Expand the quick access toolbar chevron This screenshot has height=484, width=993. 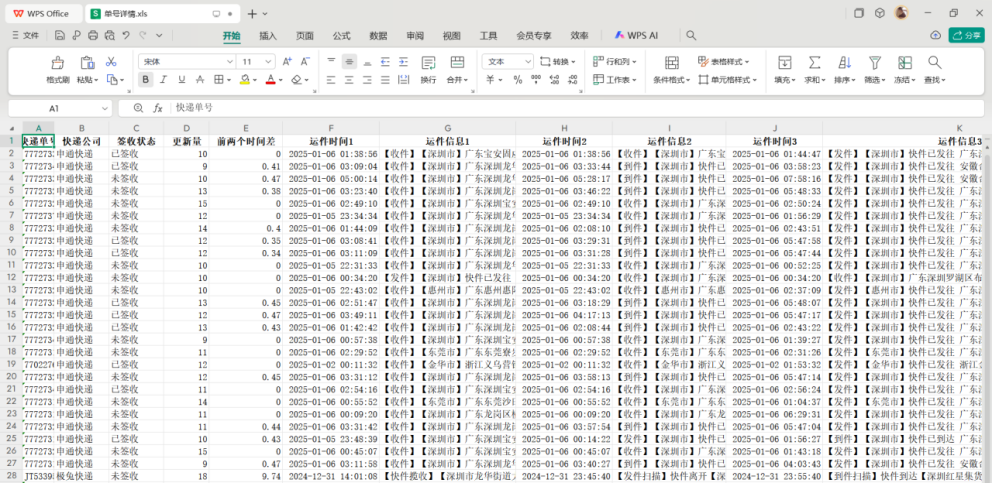pyautogui.click(x=159, y=35)
